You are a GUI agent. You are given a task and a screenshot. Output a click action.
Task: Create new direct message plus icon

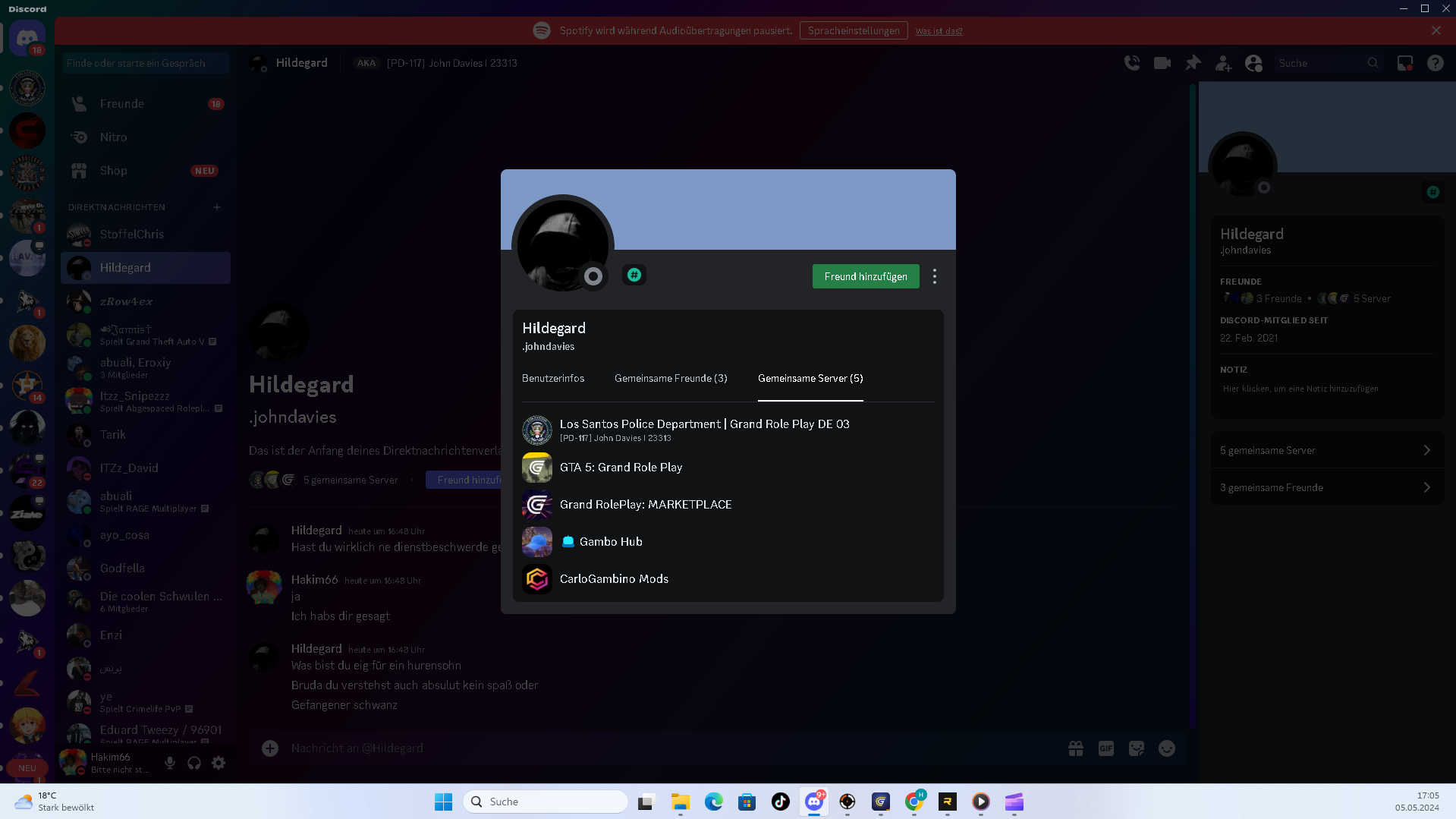pos(217,207)
